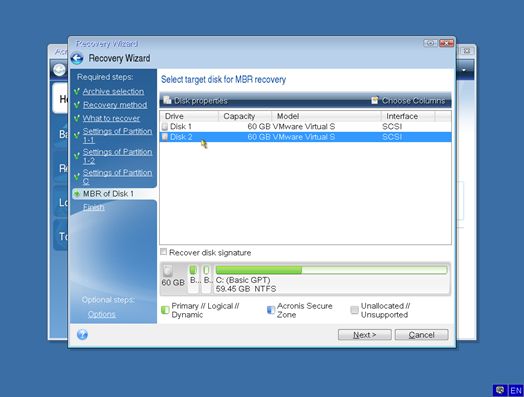Click the system tray icon beside EN
Screen dimensions: 524x397
500,390
